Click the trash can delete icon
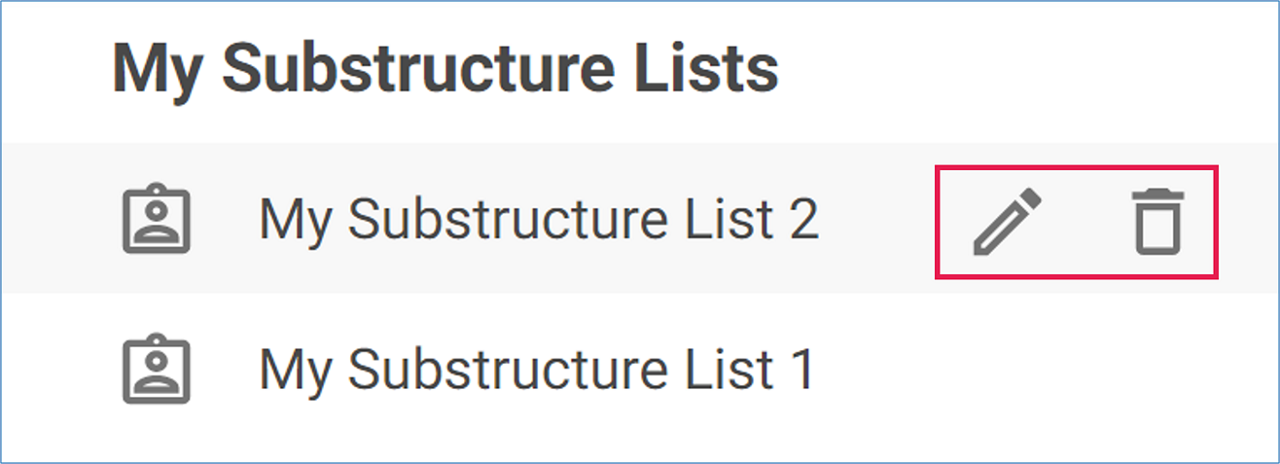The height and width of the screenshot is (464, 1280). 1158,220
